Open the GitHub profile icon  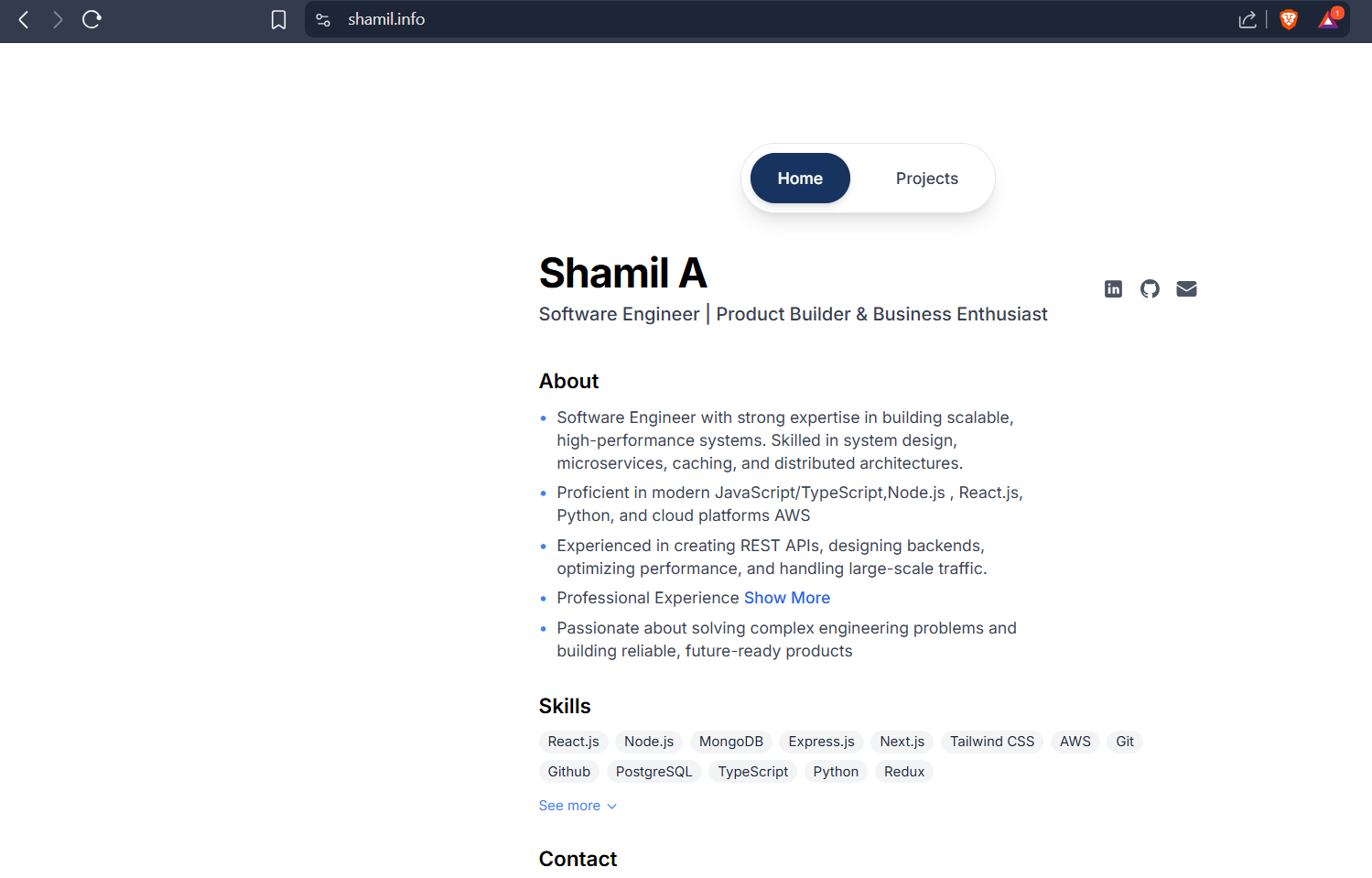(1150, 289)
